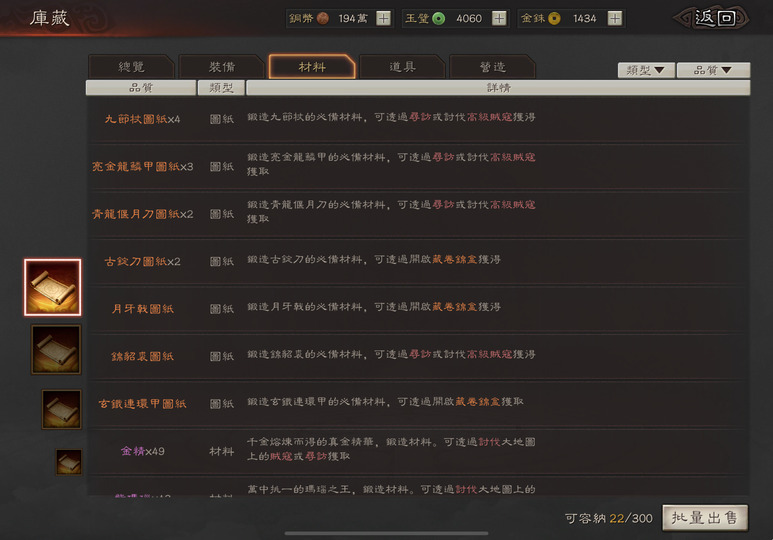Select the 亮金龍鱗甲圖紙x3 item
This screenshot has width=773, height=540.
point(418,166)
